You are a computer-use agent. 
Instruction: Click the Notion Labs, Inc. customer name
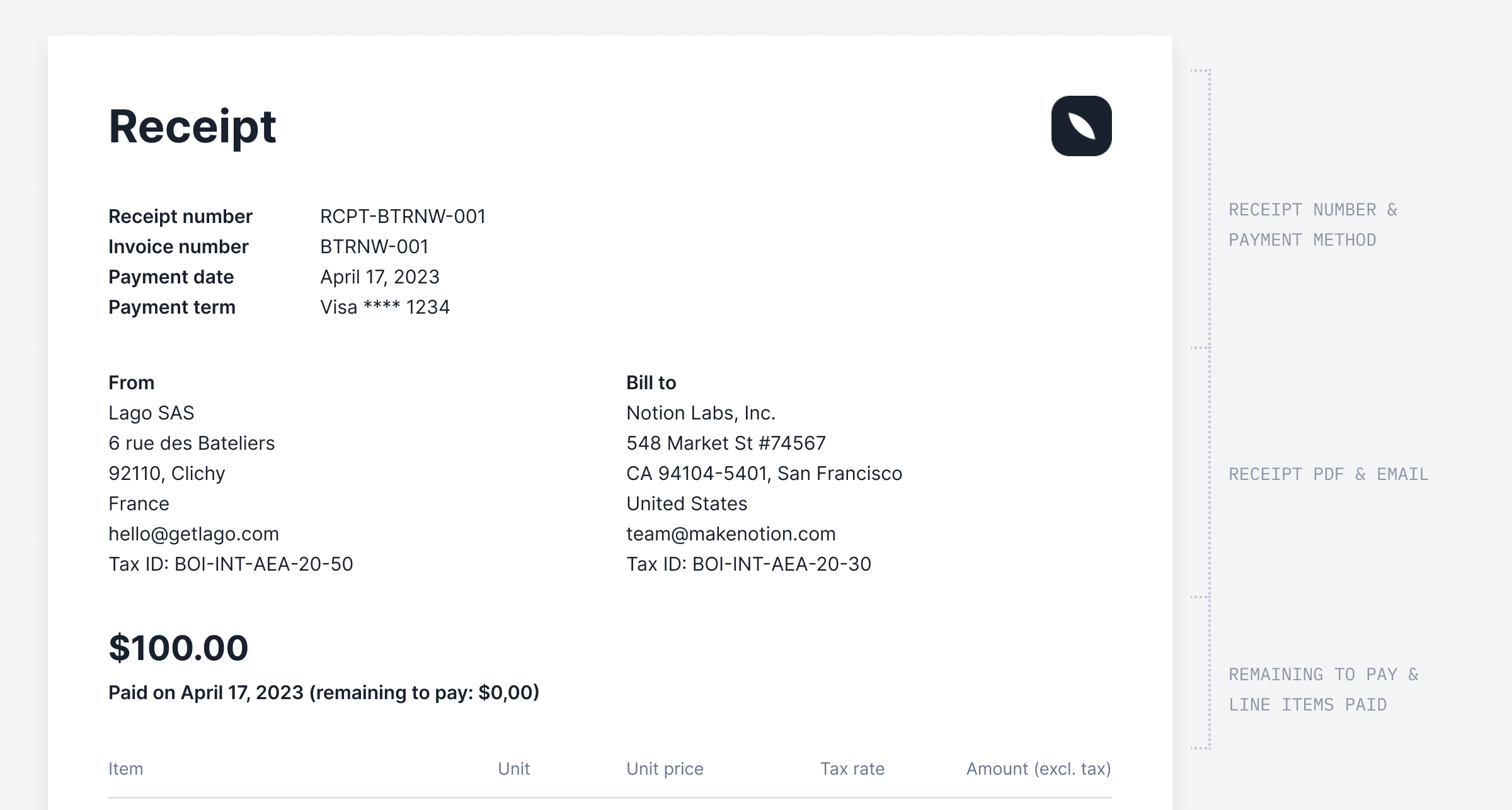tap(701, 413)
